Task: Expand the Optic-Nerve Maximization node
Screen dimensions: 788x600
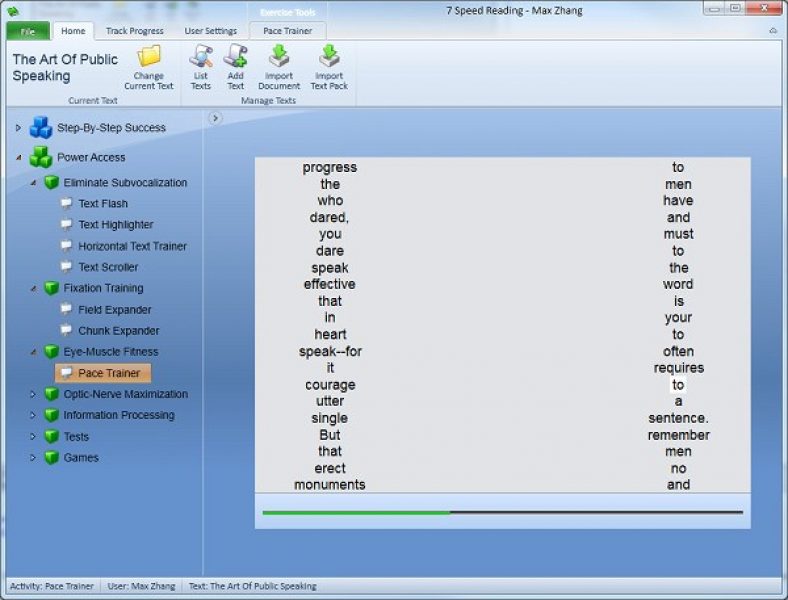Action: (x=32, y=394)
